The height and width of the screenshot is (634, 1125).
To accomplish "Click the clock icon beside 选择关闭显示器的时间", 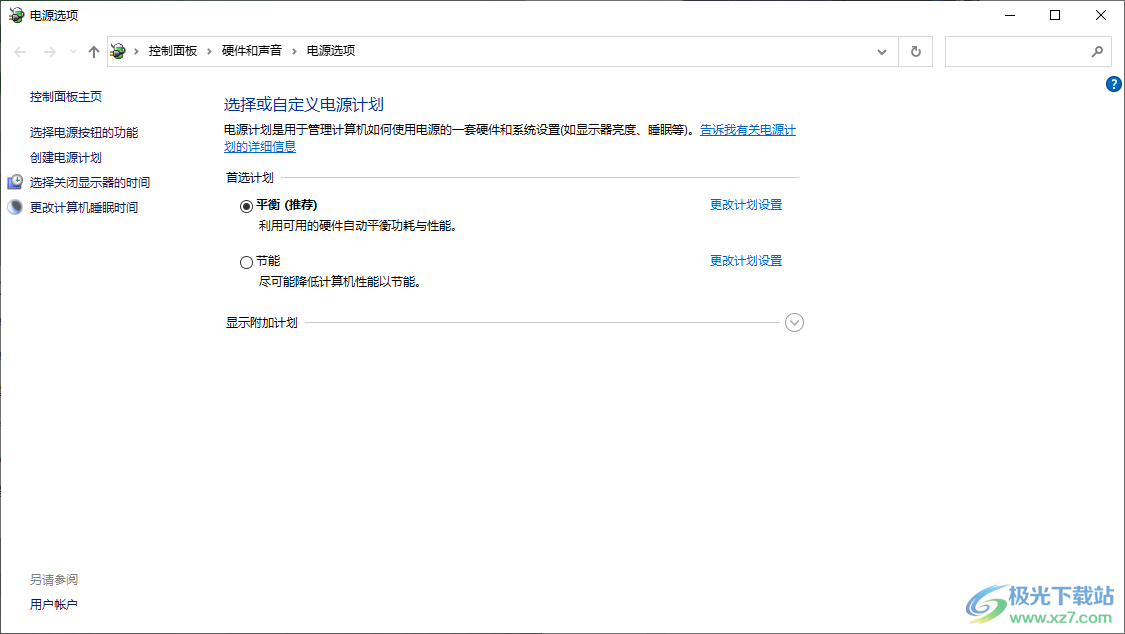I will tap(14, 182).
